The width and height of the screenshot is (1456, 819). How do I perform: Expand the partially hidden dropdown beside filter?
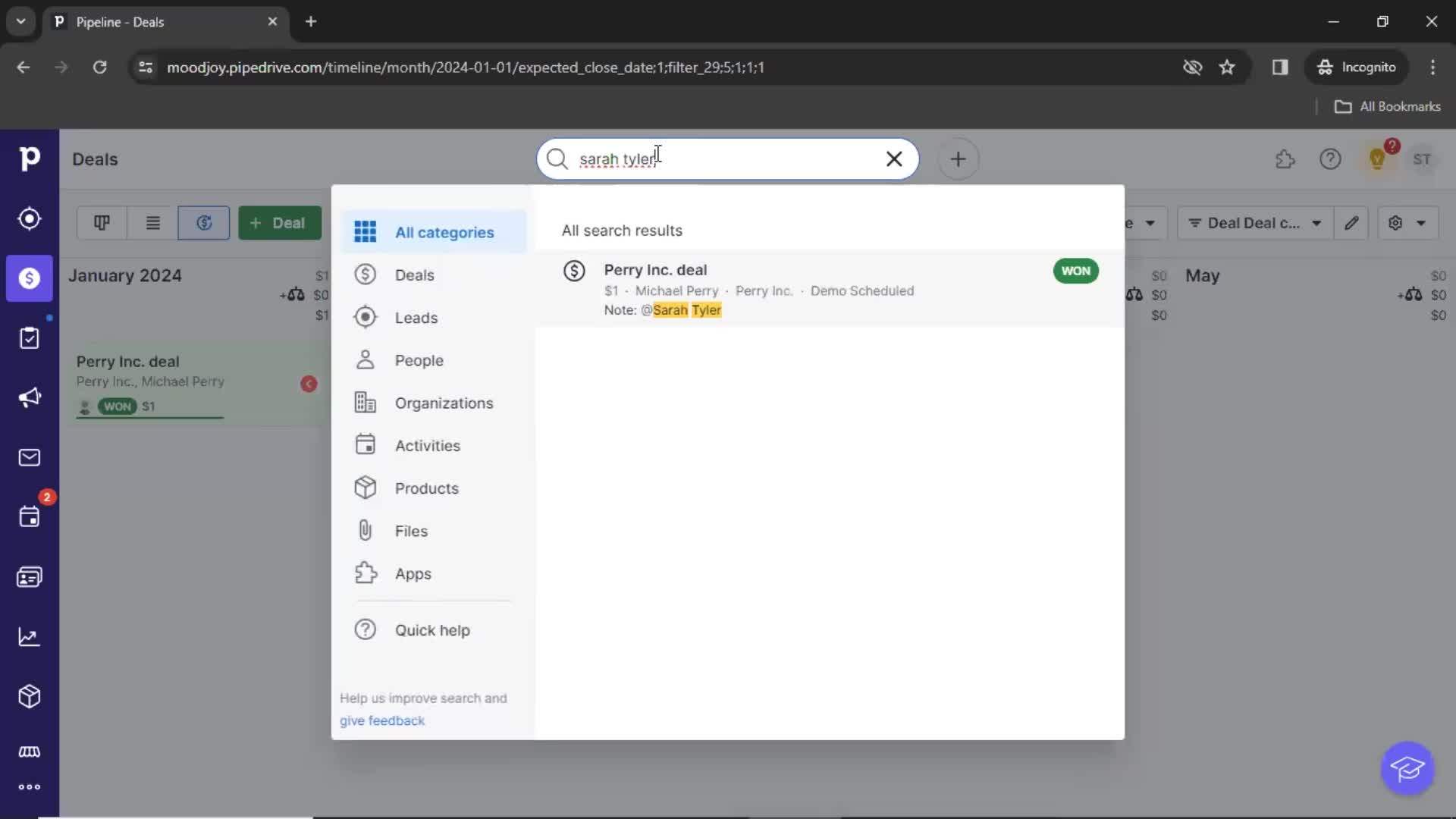pos(1145,223)
